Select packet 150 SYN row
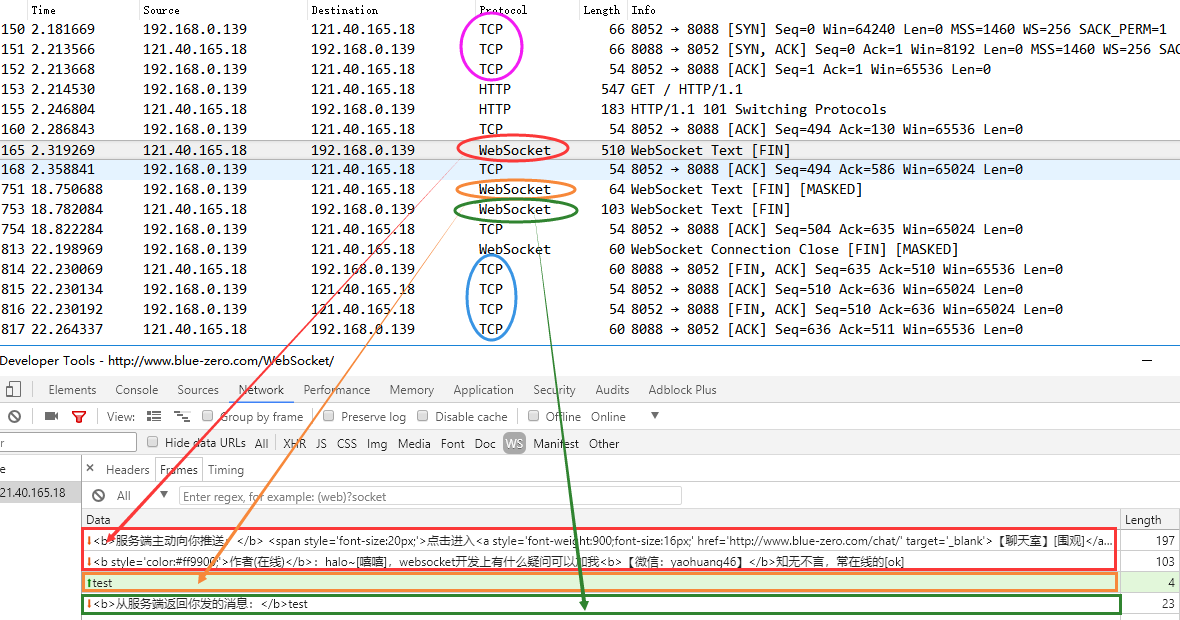 (x=590, y=29)
